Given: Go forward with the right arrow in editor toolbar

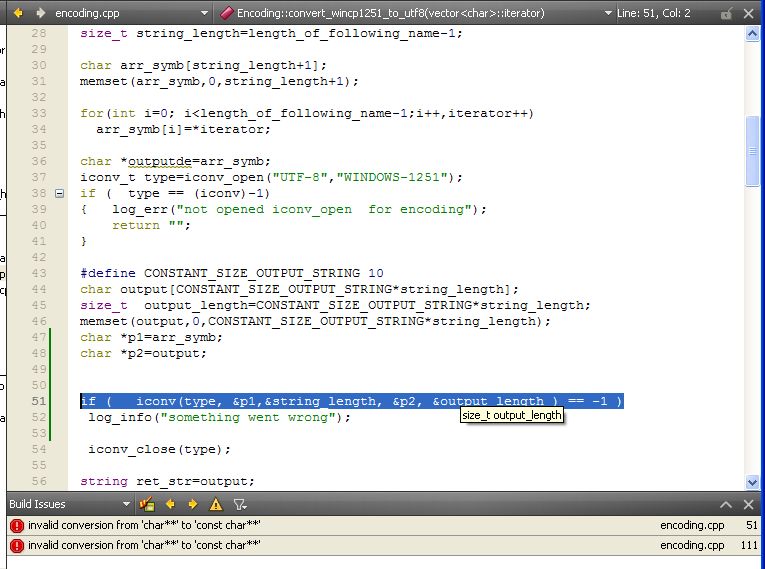Looking at the screenshot, I should (40, 13).
